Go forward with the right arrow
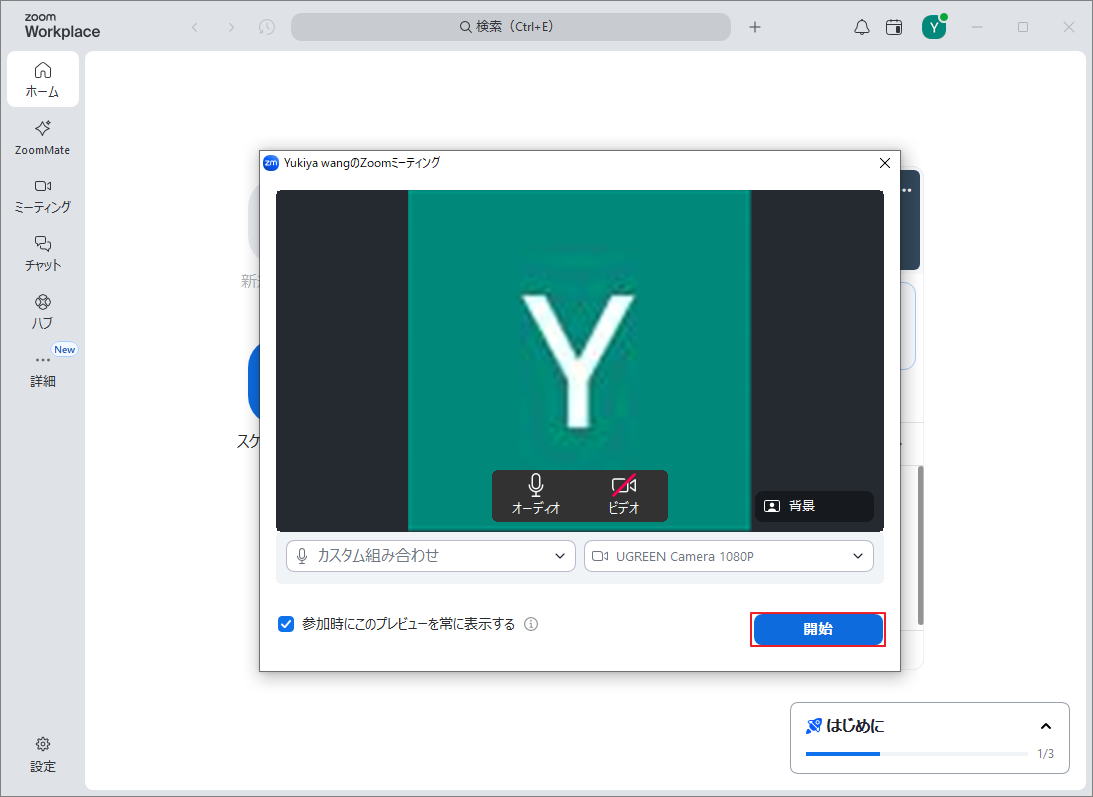This screenshot has width=1093, height=797. [231, 27]
